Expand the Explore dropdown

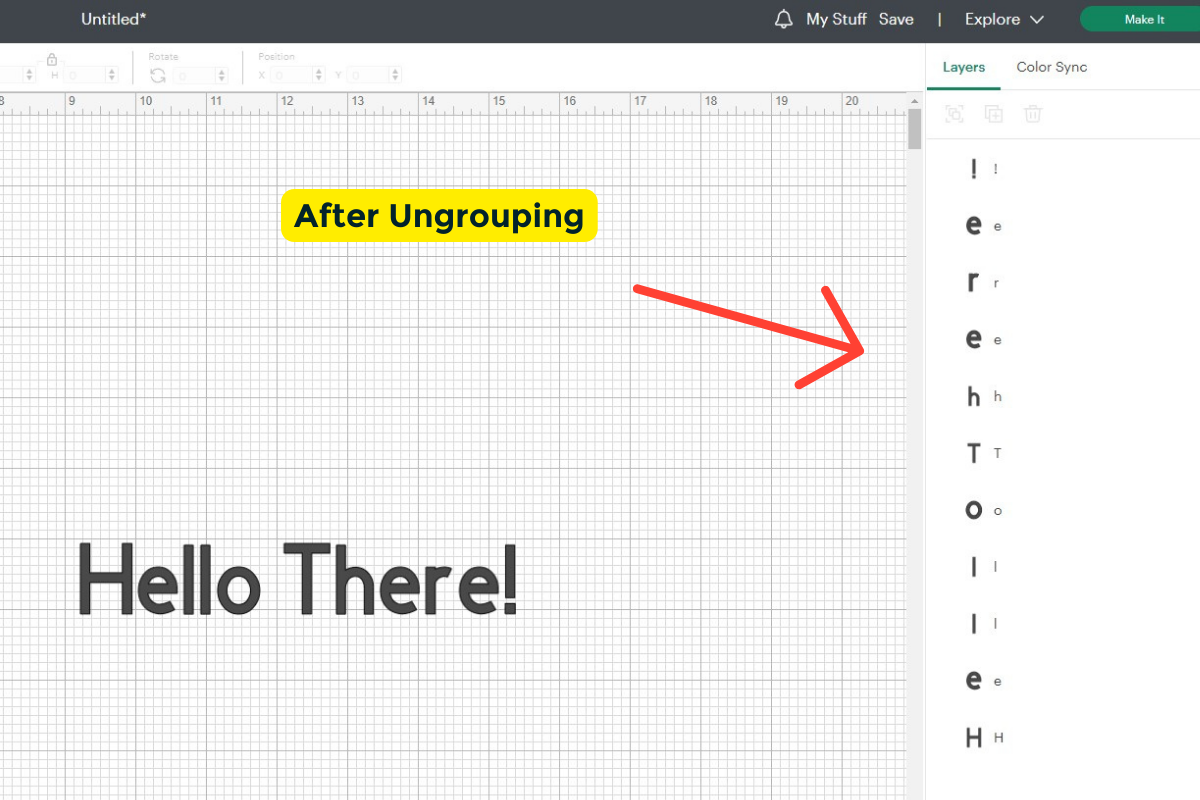[x=1004, y=19]
